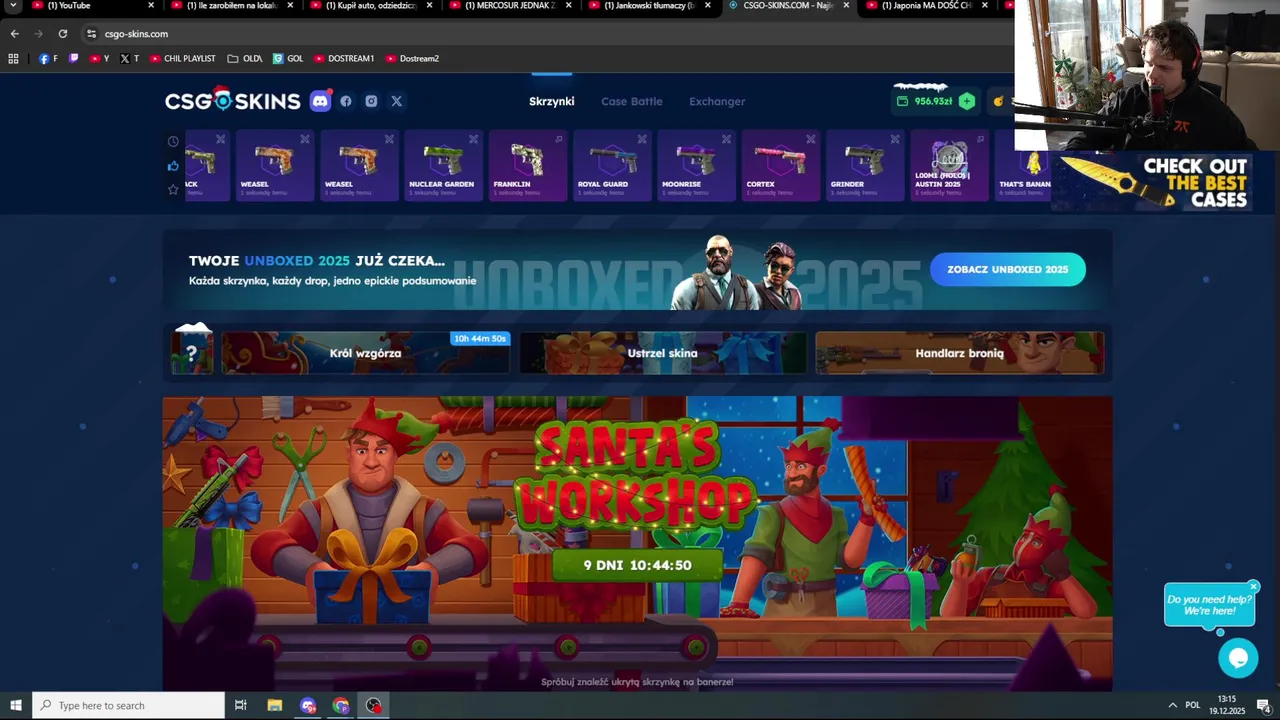
Task: Open Chrome from the taskbar
Action: click(x=341, y=705)
